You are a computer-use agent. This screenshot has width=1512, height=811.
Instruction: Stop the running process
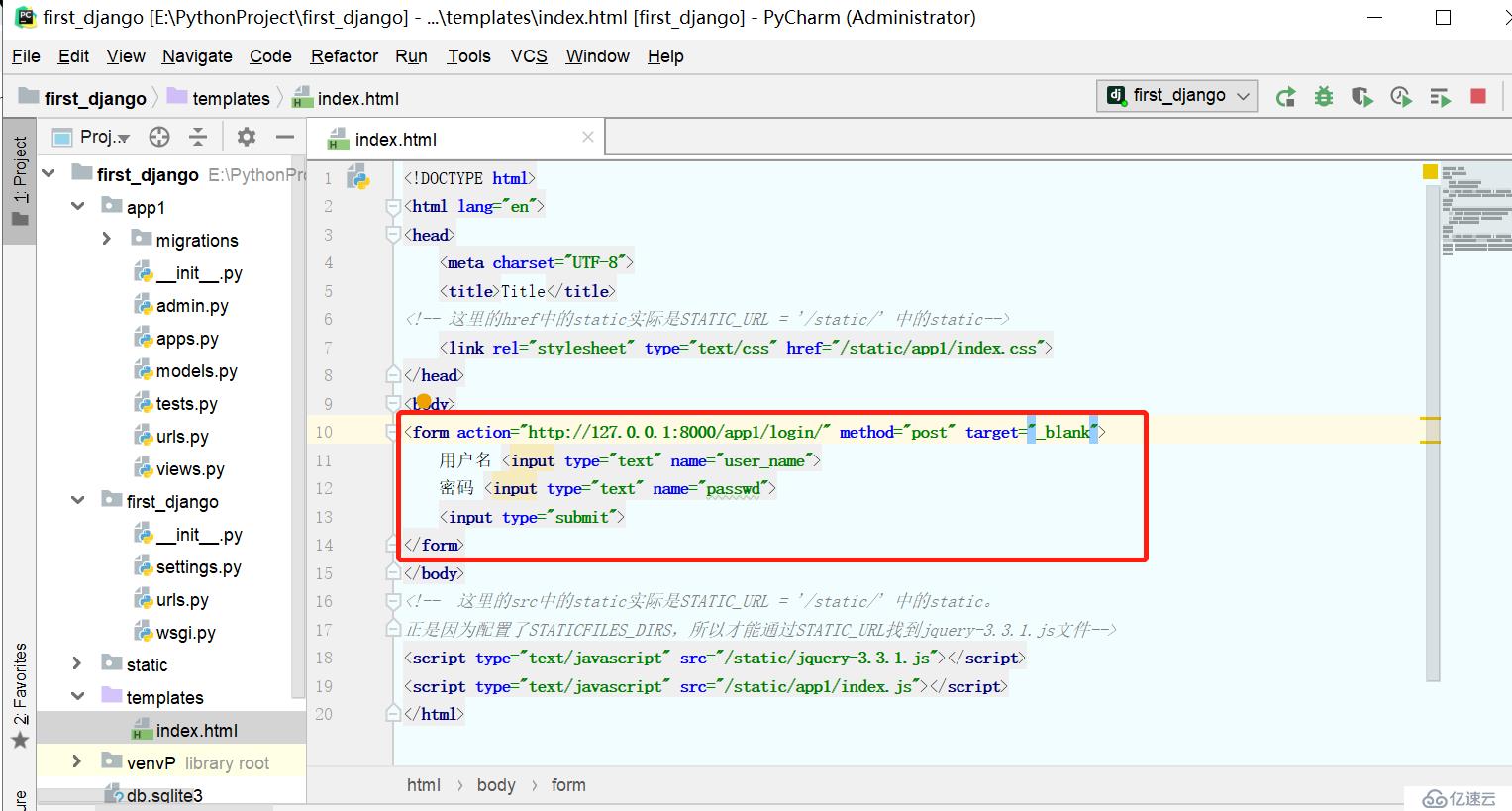1478,96
